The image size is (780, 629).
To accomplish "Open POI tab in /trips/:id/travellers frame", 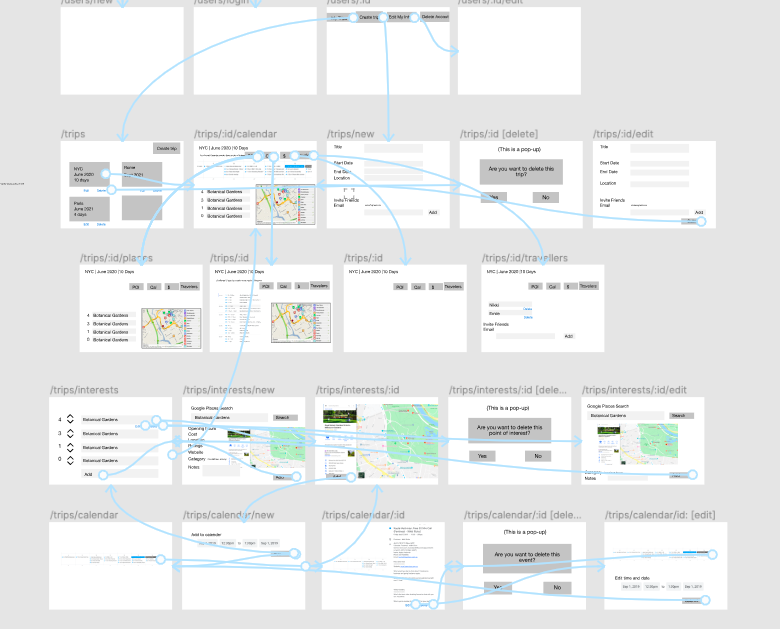I will 535,287.
